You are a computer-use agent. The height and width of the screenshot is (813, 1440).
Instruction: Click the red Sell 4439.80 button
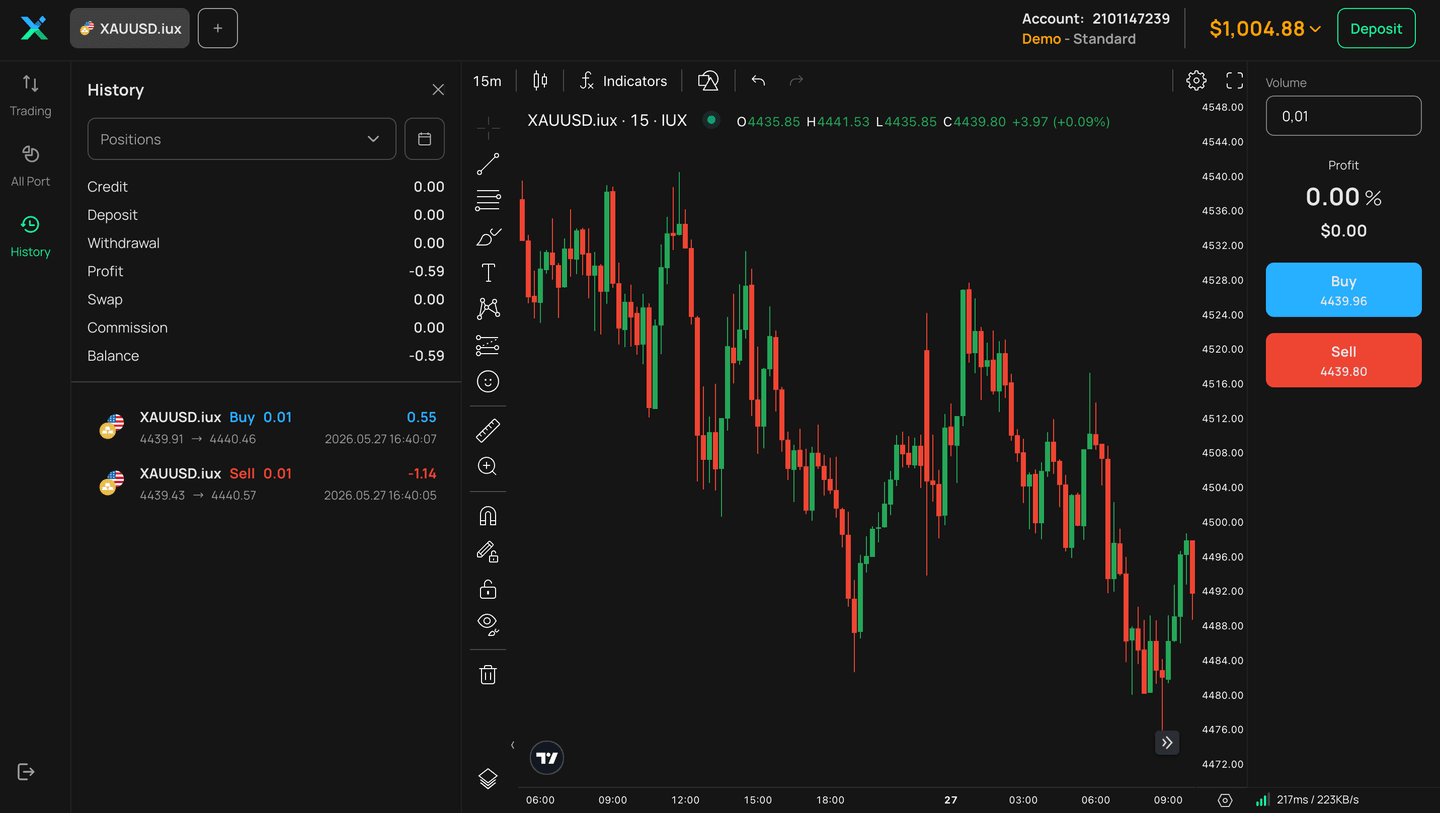pos(1343,360)
